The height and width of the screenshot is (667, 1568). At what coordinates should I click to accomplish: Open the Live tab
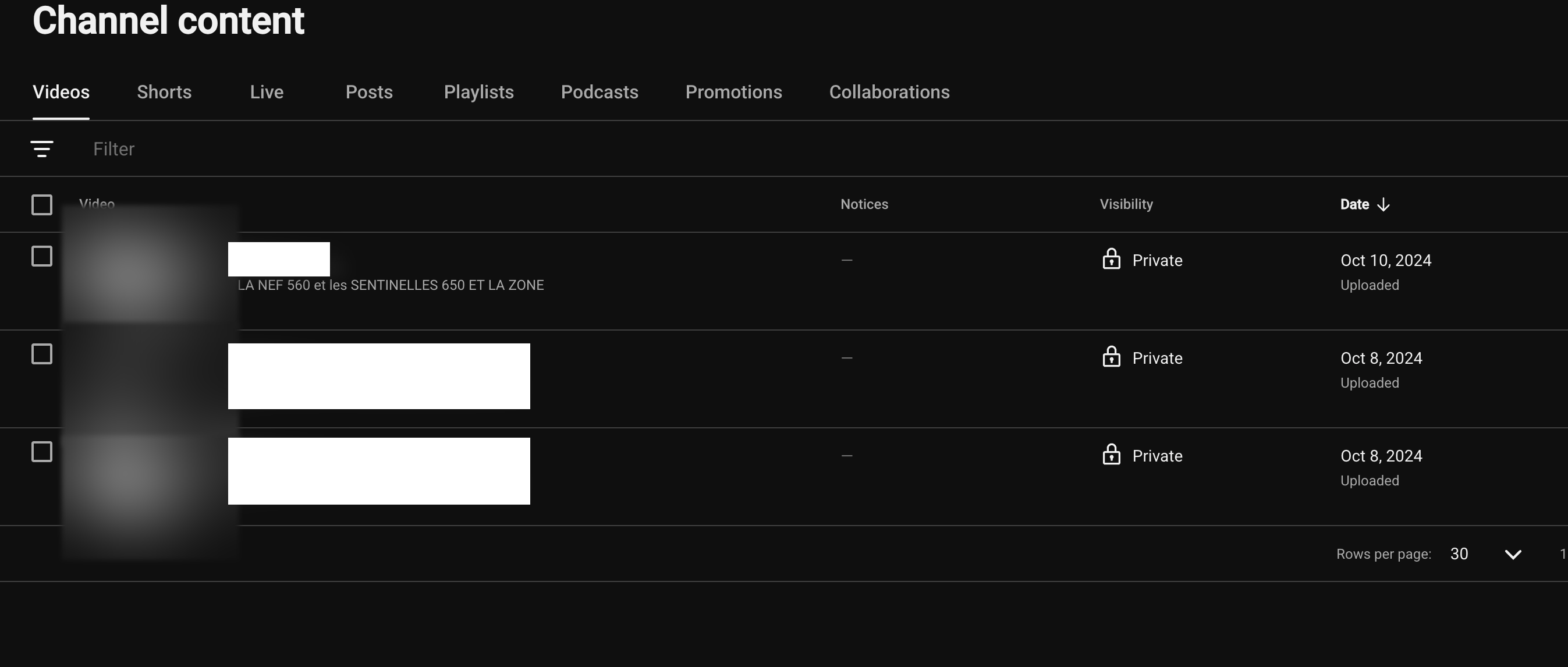[267, 92]
